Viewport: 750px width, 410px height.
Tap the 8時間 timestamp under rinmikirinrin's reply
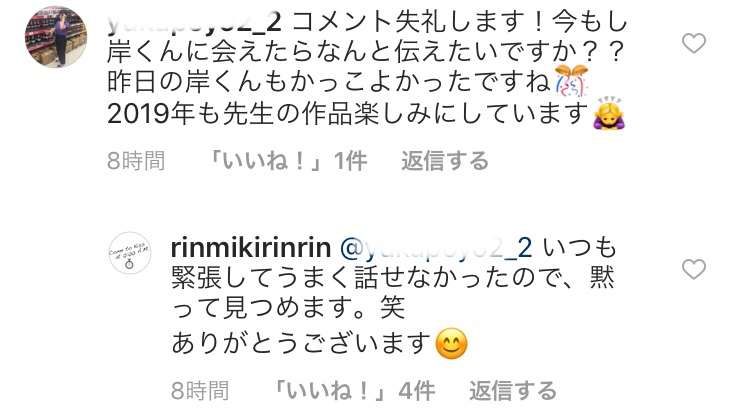tap(200, 391)
